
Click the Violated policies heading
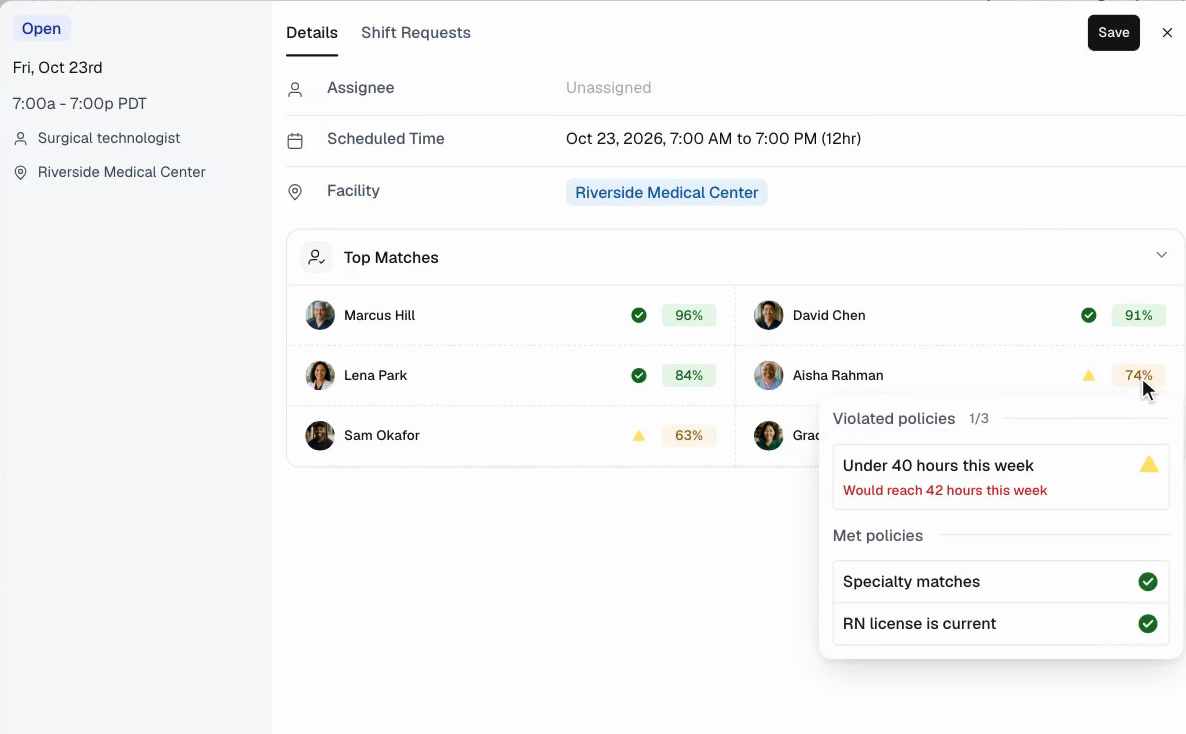[893, 418]
